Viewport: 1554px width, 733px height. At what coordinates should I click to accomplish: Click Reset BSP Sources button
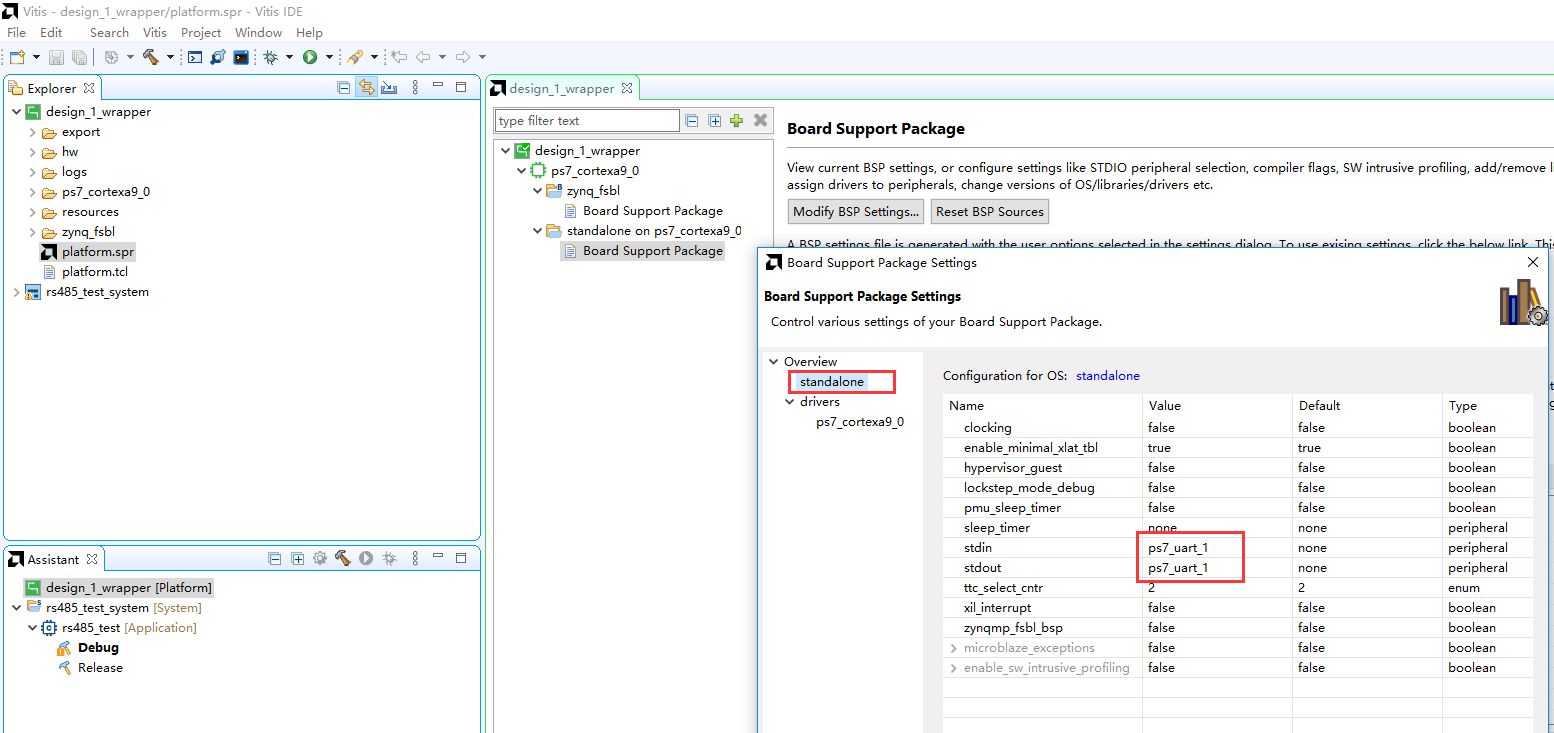pos(990,211)
